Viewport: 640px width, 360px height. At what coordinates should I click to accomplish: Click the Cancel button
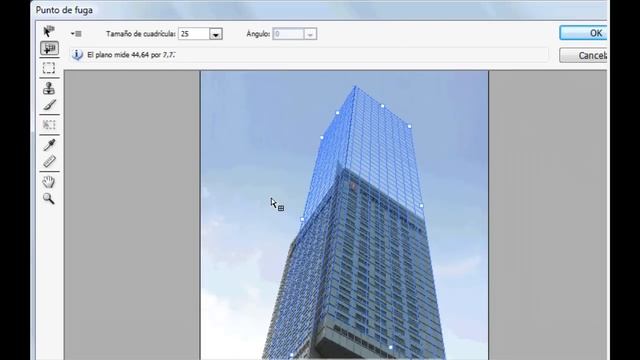[x=583, y=55]
